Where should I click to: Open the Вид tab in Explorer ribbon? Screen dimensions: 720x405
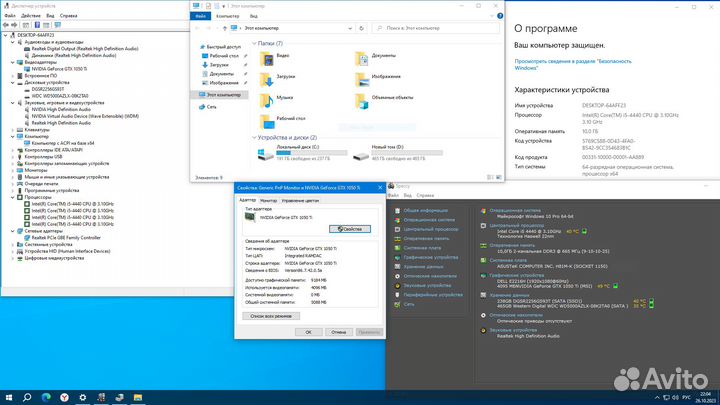coord(253,16)
